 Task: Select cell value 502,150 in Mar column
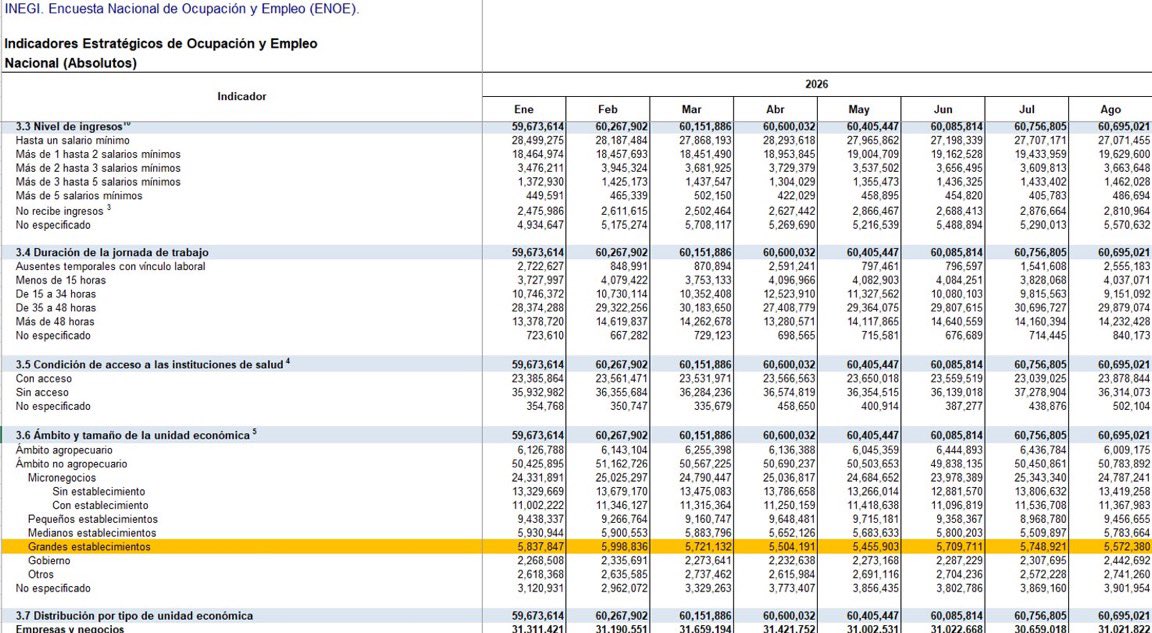click(711, 195)
